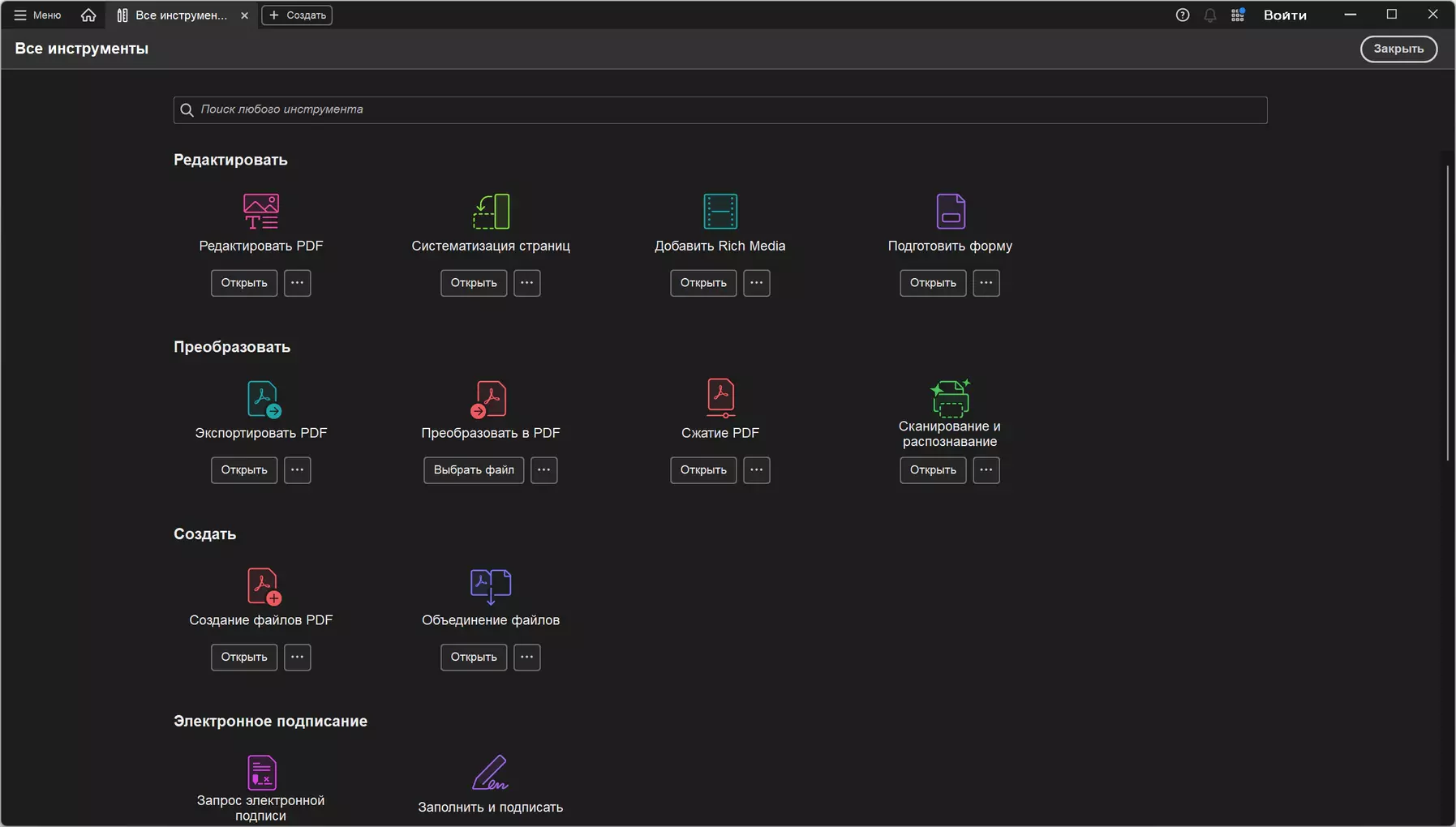Screen dimensions: 1456x827
Task: Click the Экспортировать PDF label
Action: [261, 433]
